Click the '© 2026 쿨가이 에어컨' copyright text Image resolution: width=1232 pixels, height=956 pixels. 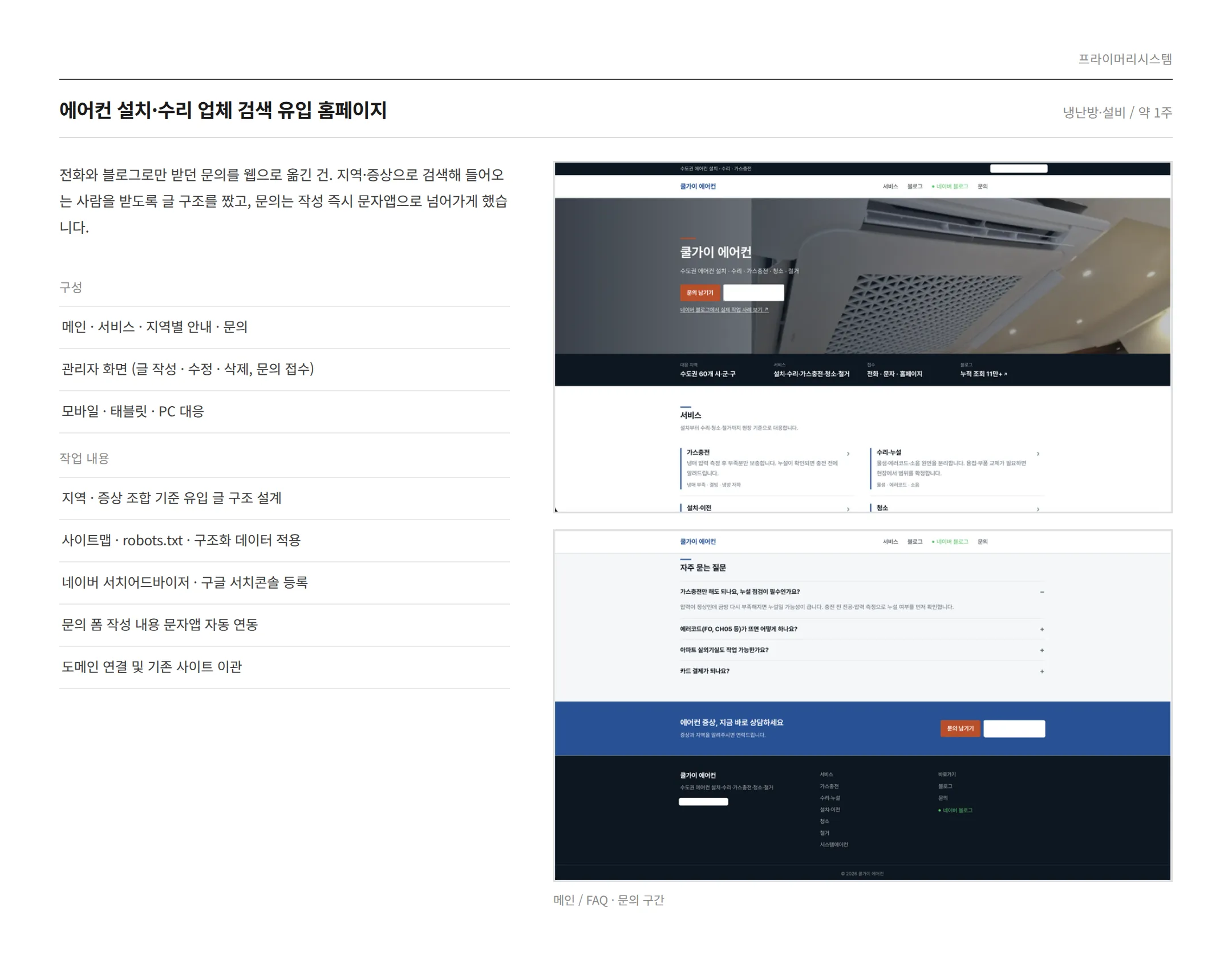tap(862, 874)
